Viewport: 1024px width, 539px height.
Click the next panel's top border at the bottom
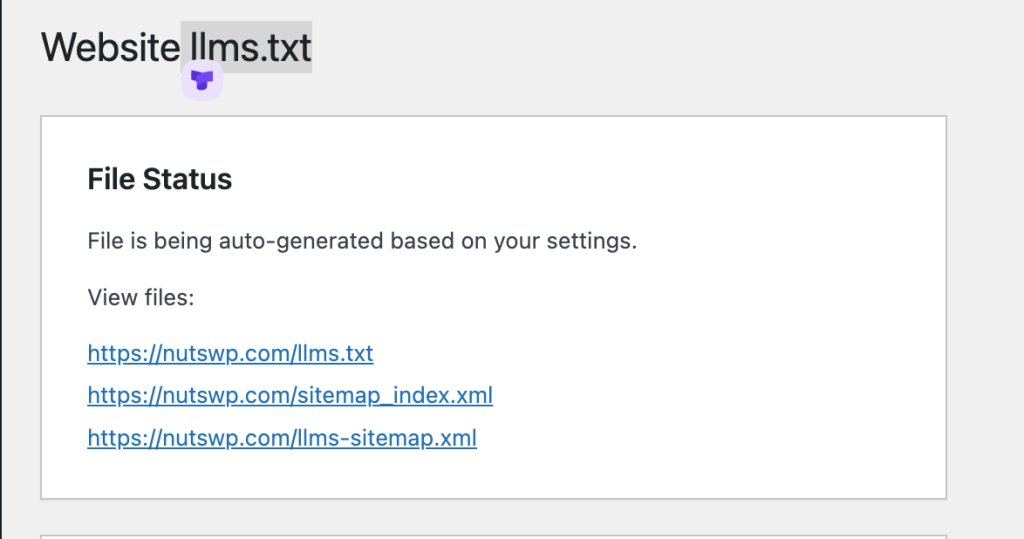[x=494, y=536]
